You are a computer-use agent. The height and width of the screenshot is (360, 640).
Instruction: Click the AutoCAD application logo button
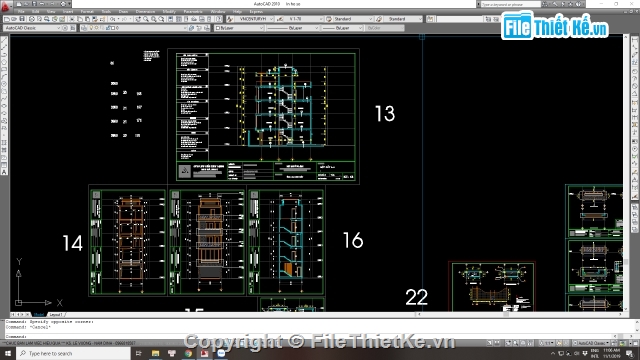(x=6, y=6)
